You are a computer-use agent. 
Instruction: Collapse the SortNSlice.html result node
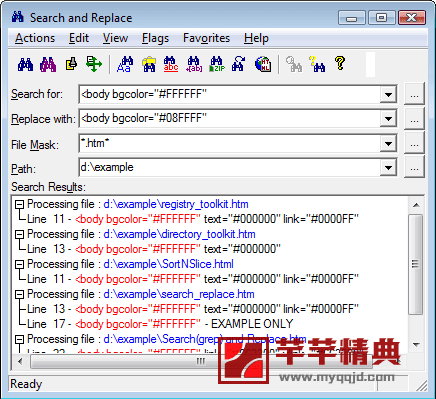pos(20,264)
